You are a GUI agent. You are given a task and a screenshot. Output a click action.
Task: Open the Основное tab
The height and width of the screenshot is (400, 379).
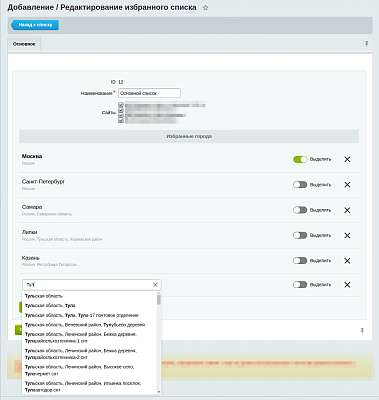point(24,44)
